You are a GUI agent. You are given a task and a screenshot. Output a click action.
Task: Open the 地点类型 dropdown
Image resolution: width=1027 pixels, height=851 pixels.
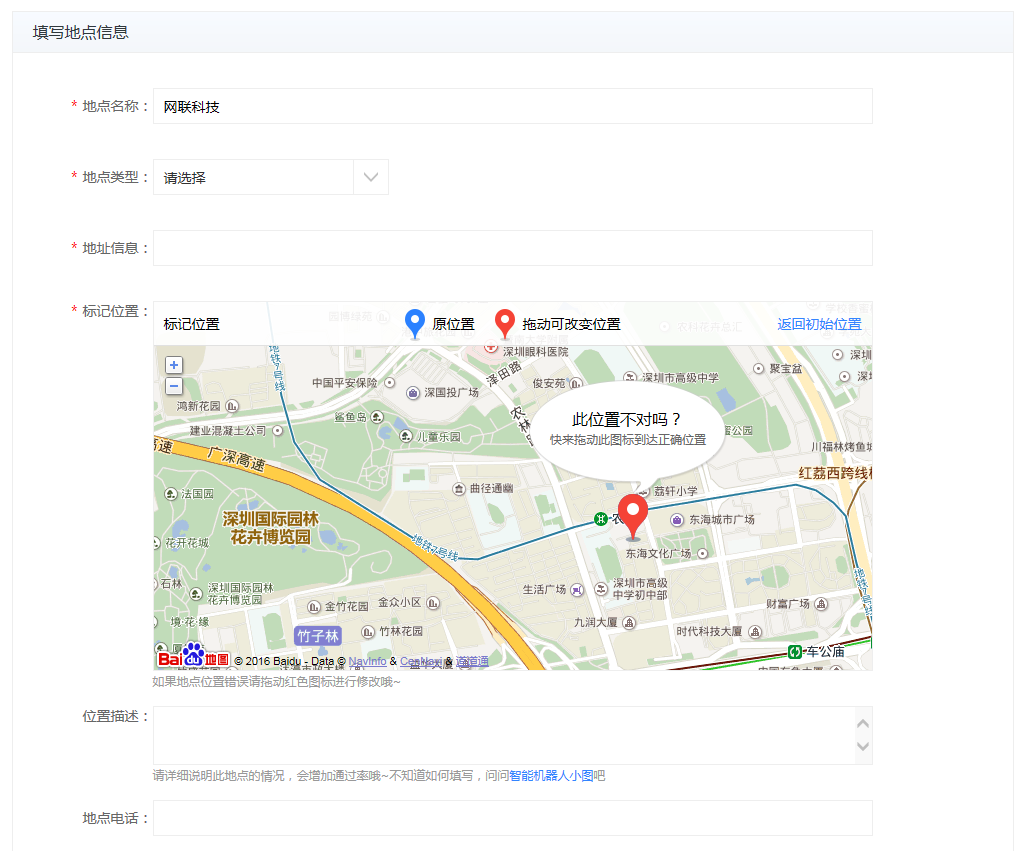(x=254, y=177)
